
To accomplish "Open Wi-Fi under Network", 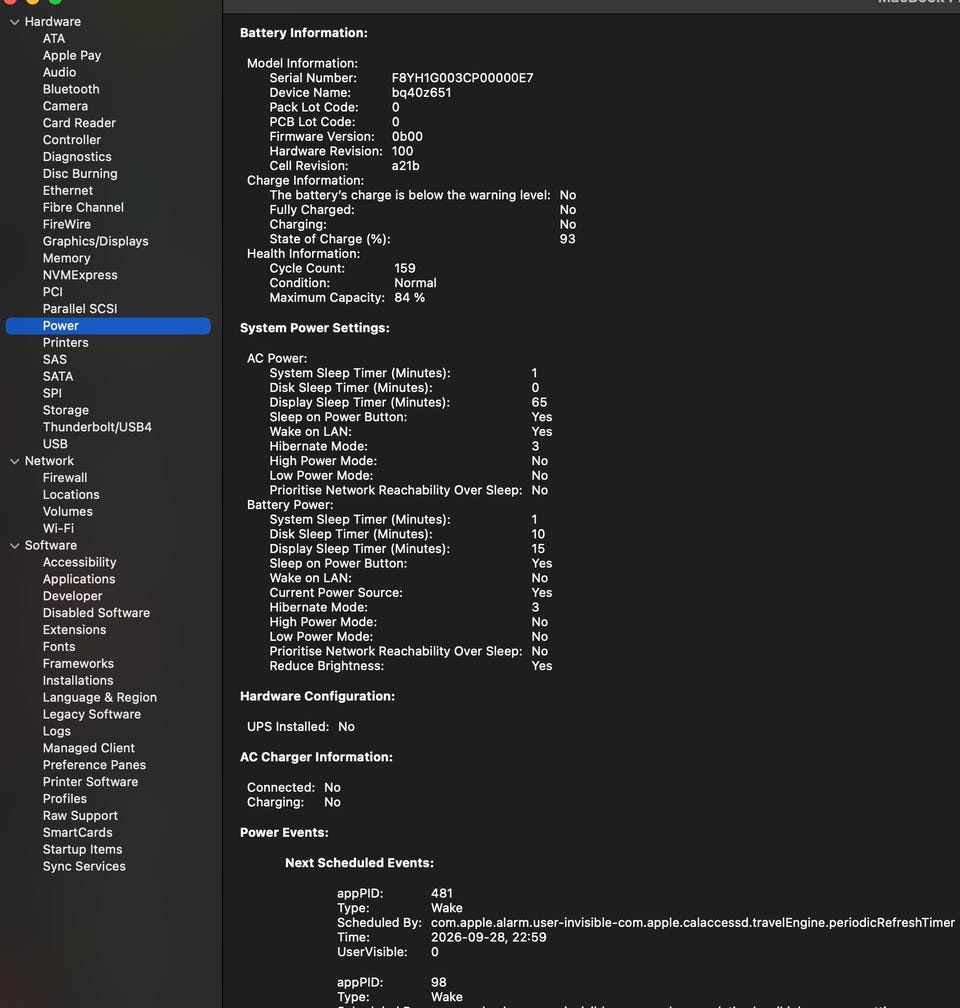I will pyautogui.click(x=58, y=528).
